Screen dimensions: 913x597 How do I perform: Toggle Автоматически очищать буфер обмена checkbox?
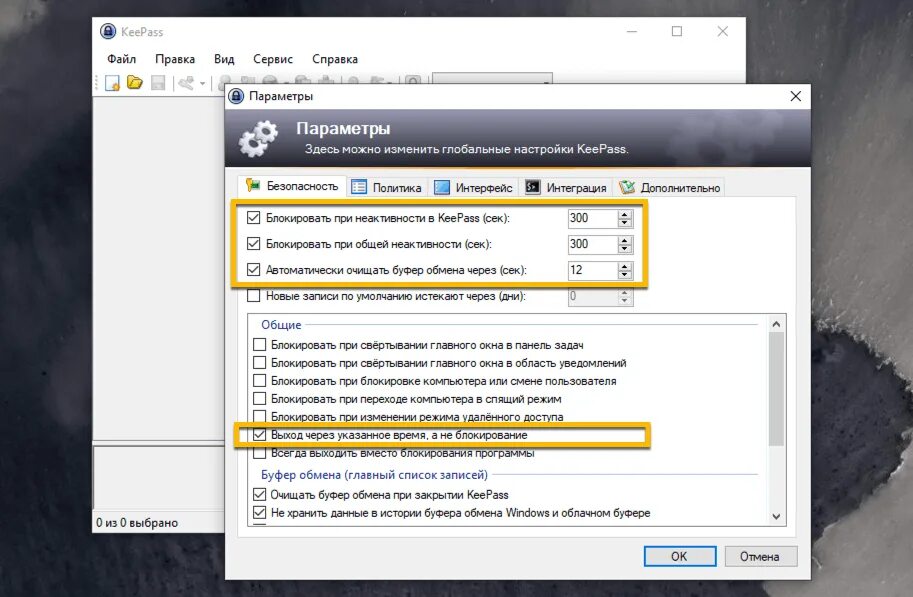click(253, 270)
